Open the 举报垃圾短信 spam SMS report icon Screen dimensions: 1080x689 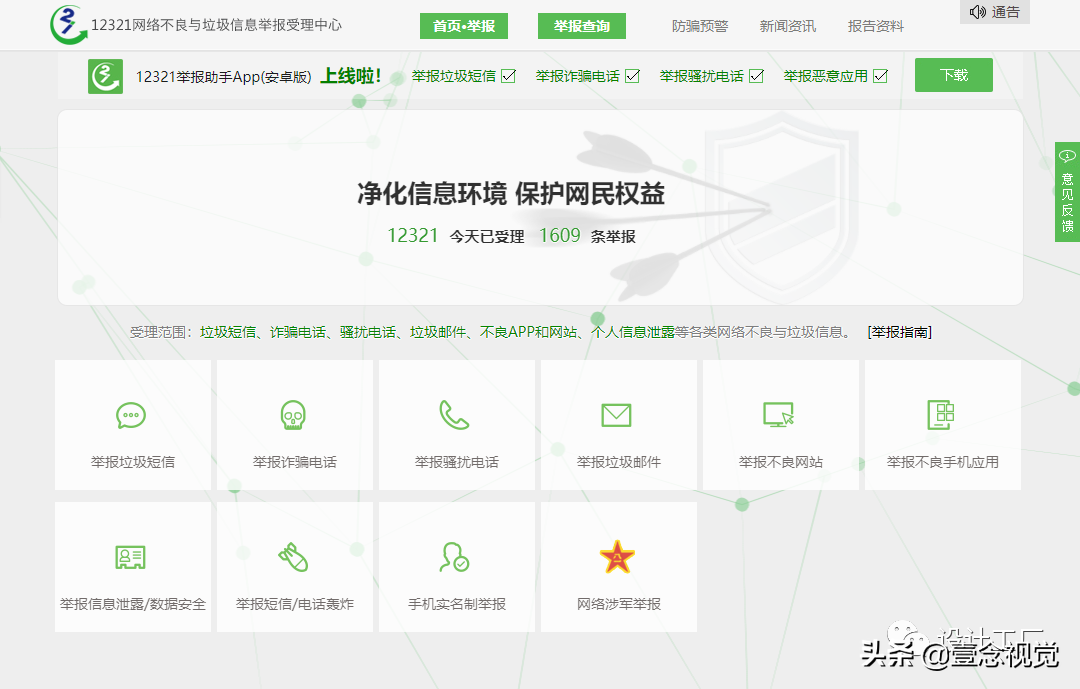point(132,414)
